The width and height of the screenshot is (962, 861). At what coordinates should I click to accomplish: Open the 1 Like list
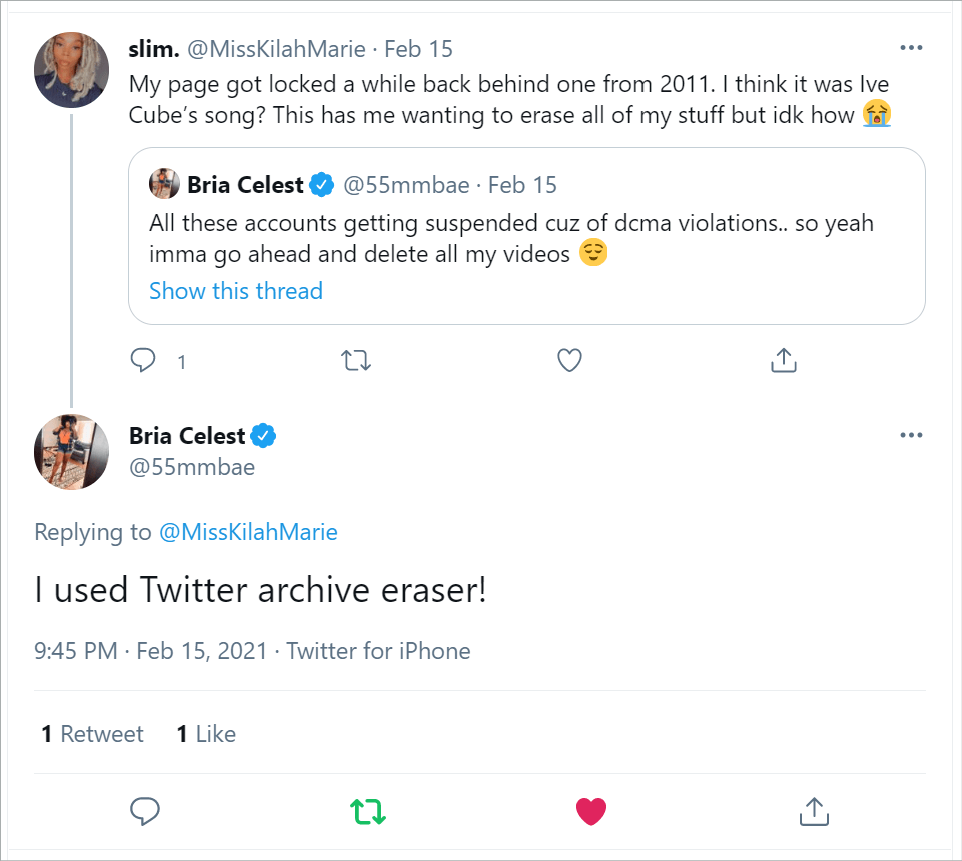click(x=205, y=733)
